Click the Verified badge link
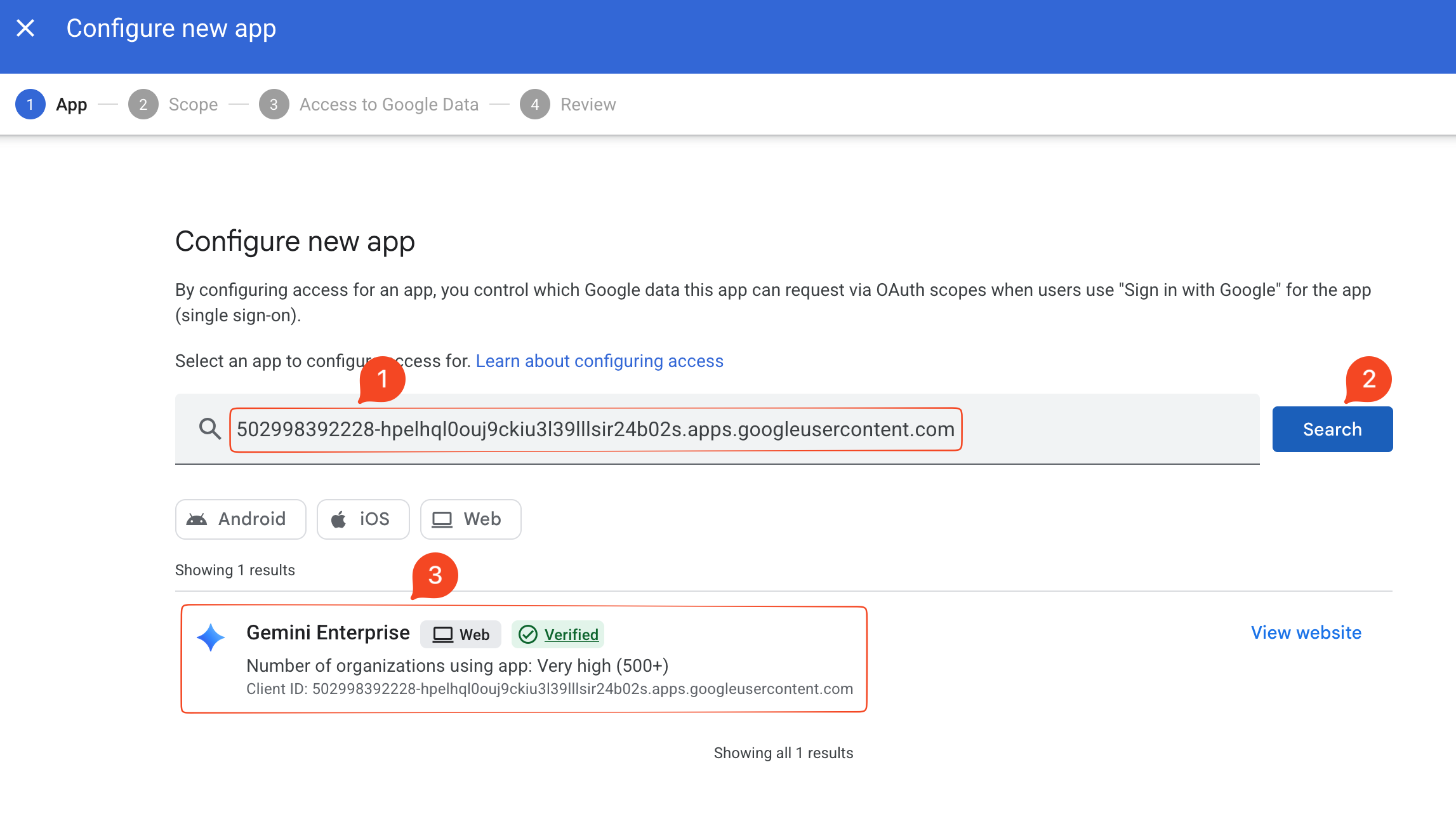The width and height of the screenshot is (1456, 814). point(571,634)
